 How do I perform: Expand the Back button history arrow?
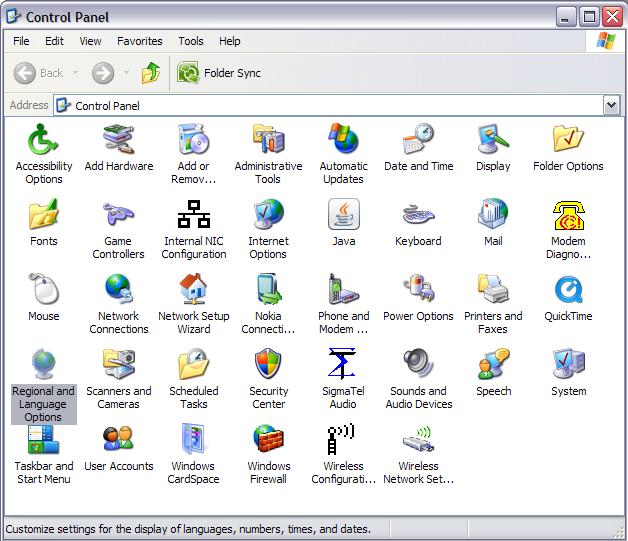click(x=75, y=73)
